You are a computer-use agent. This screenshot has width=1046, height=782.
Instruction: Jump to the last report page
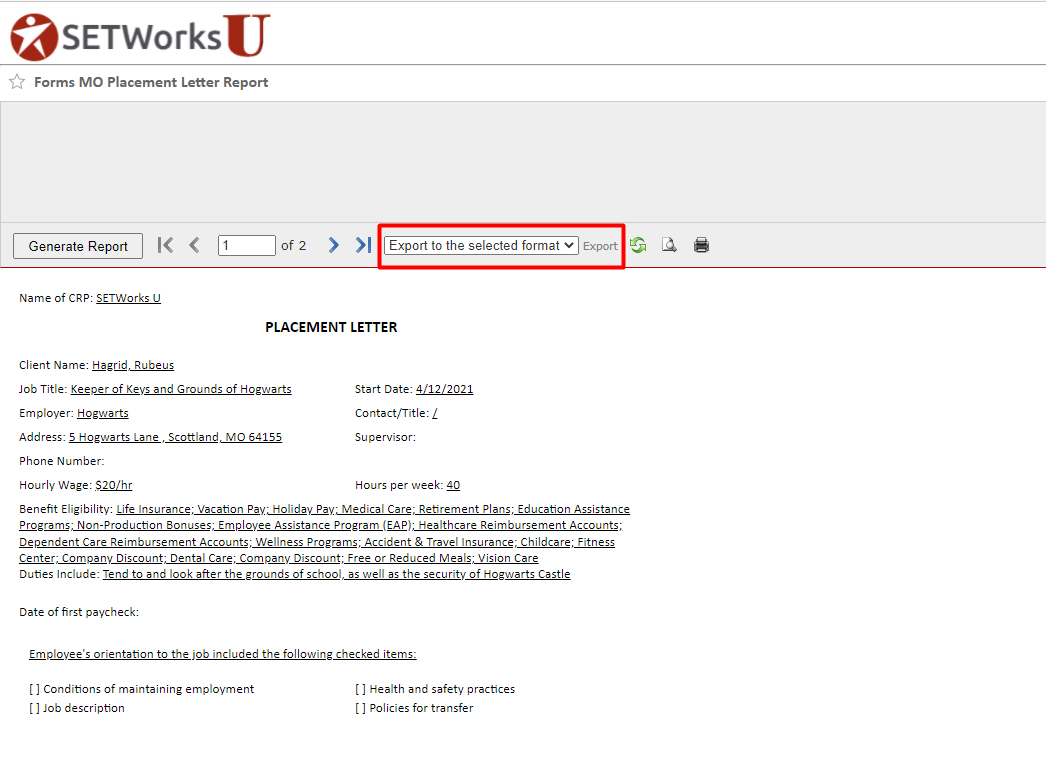point(363,246)
